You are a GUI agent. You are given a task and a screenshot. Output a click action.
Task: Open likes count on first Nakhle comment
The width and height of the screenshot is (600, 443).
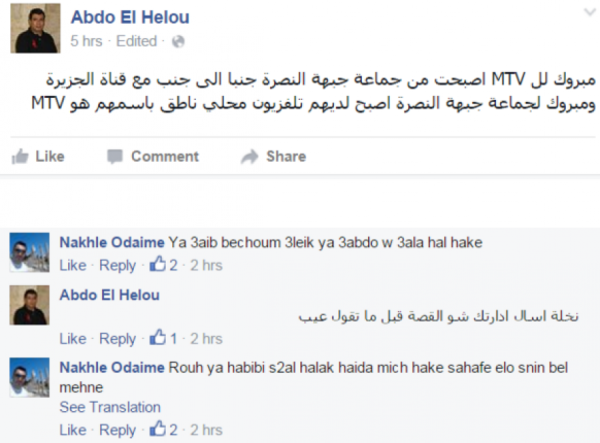click(x=164, y=265)
